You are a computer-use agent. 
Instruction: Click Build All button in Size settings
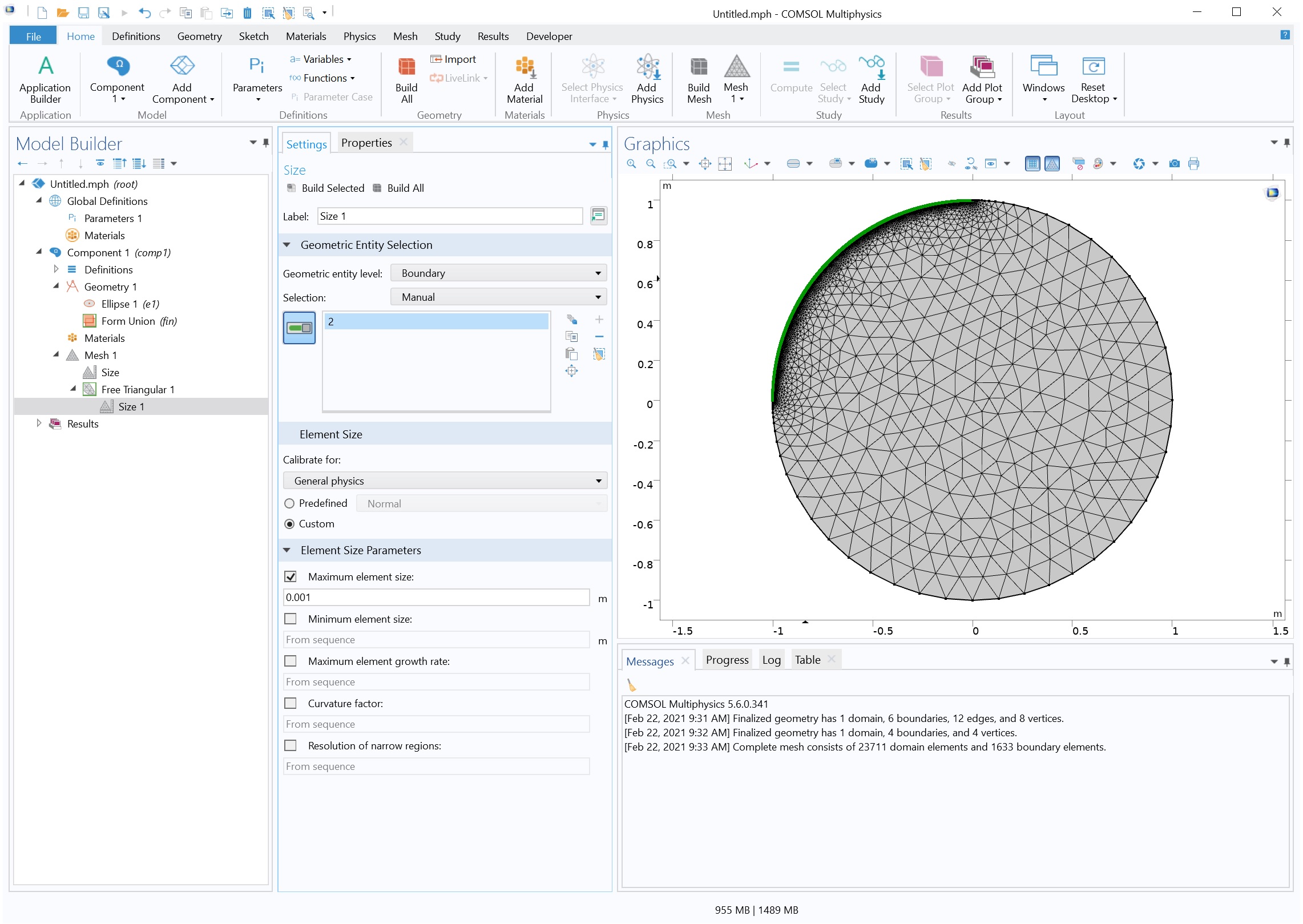point(398,188)
